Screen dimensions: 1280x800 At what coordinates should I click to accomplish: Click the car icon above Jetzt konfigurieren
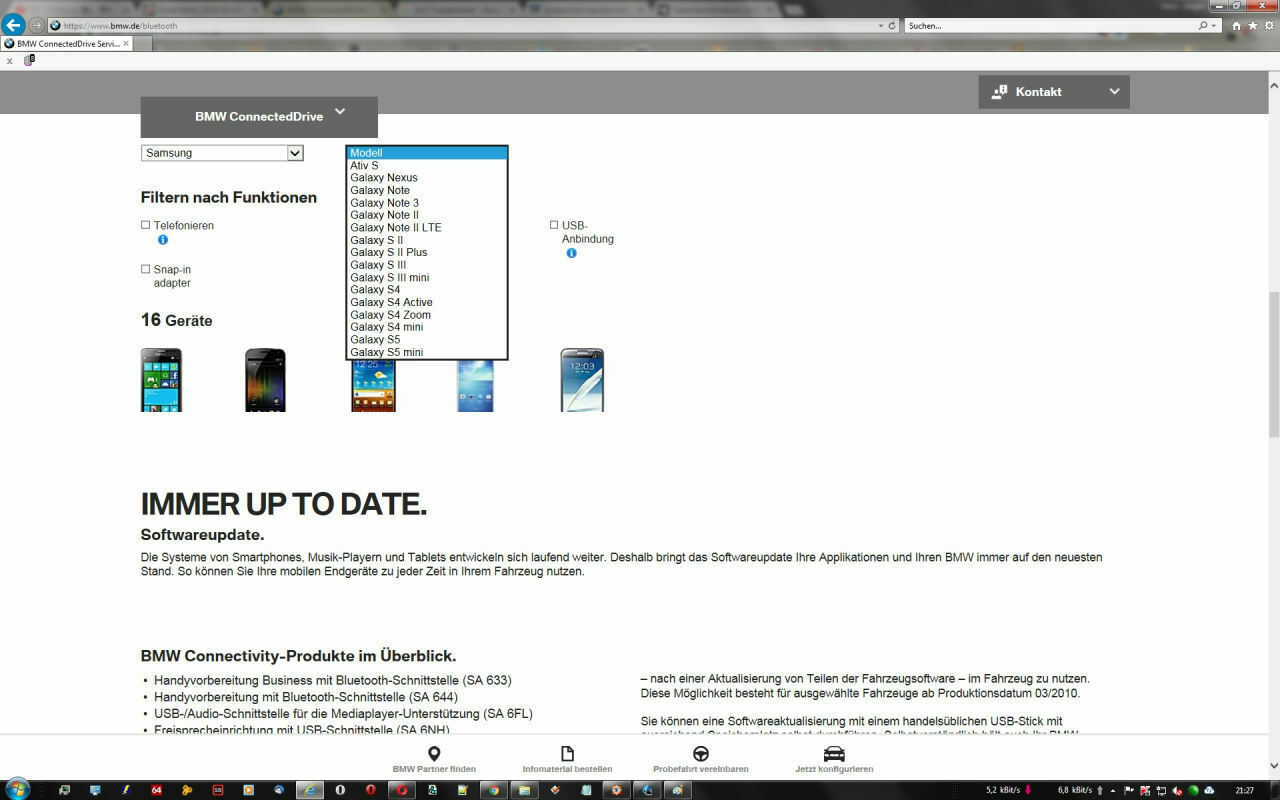(834, 752)
